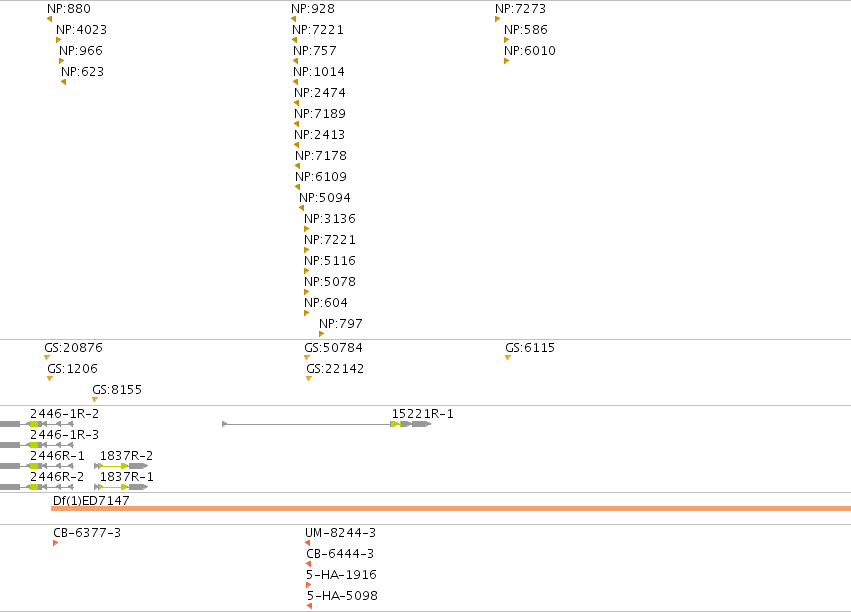Select the red arrow beneath 5-HA-1916
851x612 pixels.
309,585
